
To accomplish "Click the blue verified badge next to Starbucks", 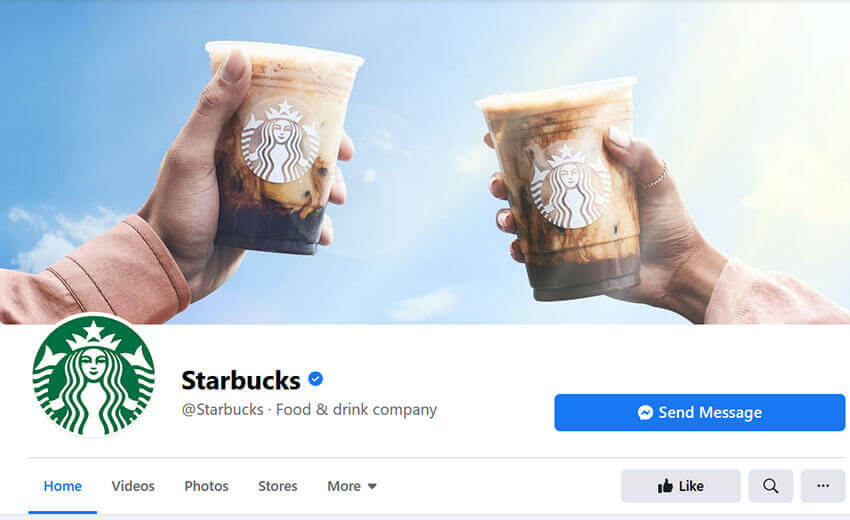I will [x=315, y=379].
